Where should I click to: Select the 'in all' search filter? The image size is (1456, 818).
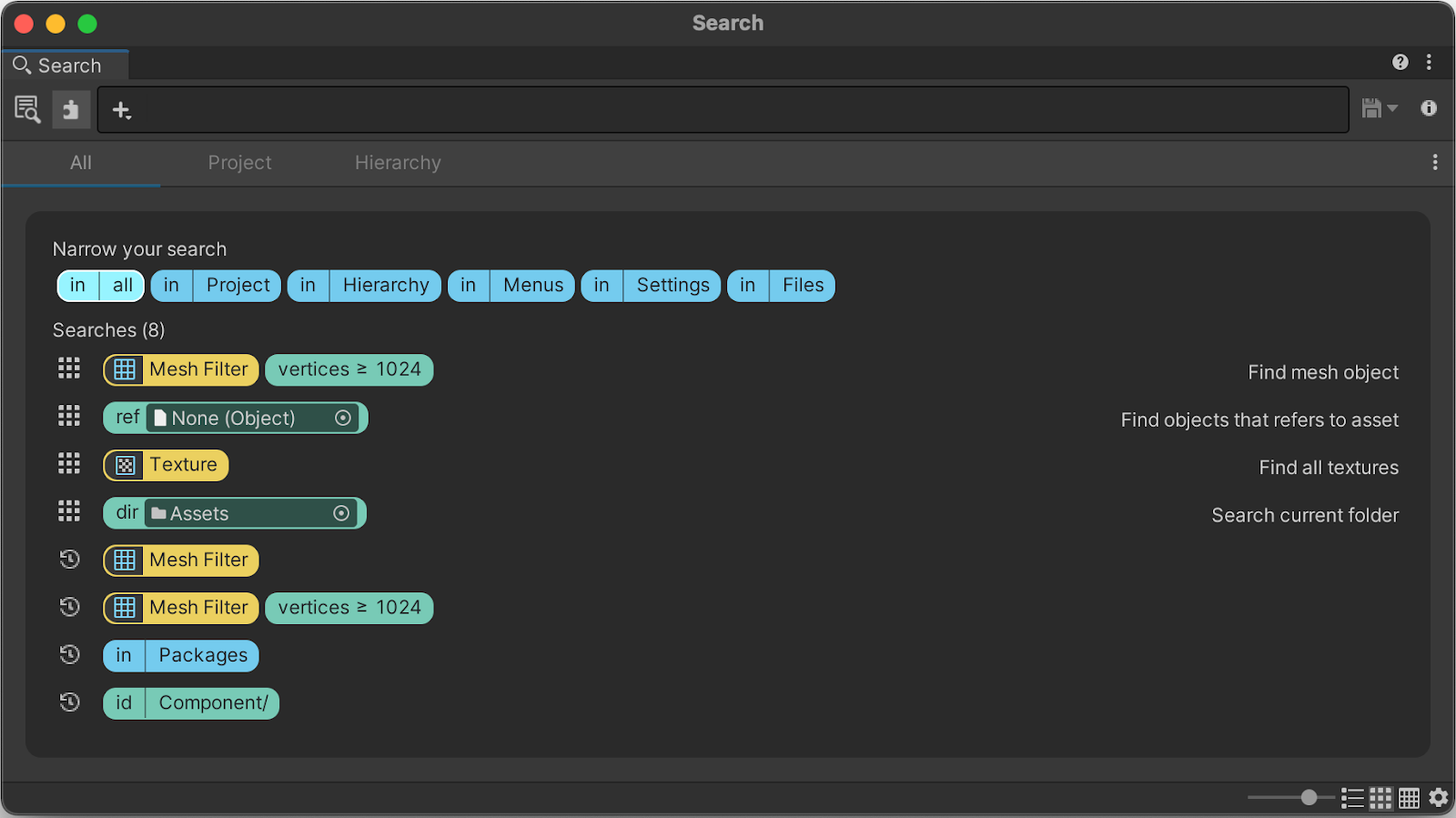[101, 286]
